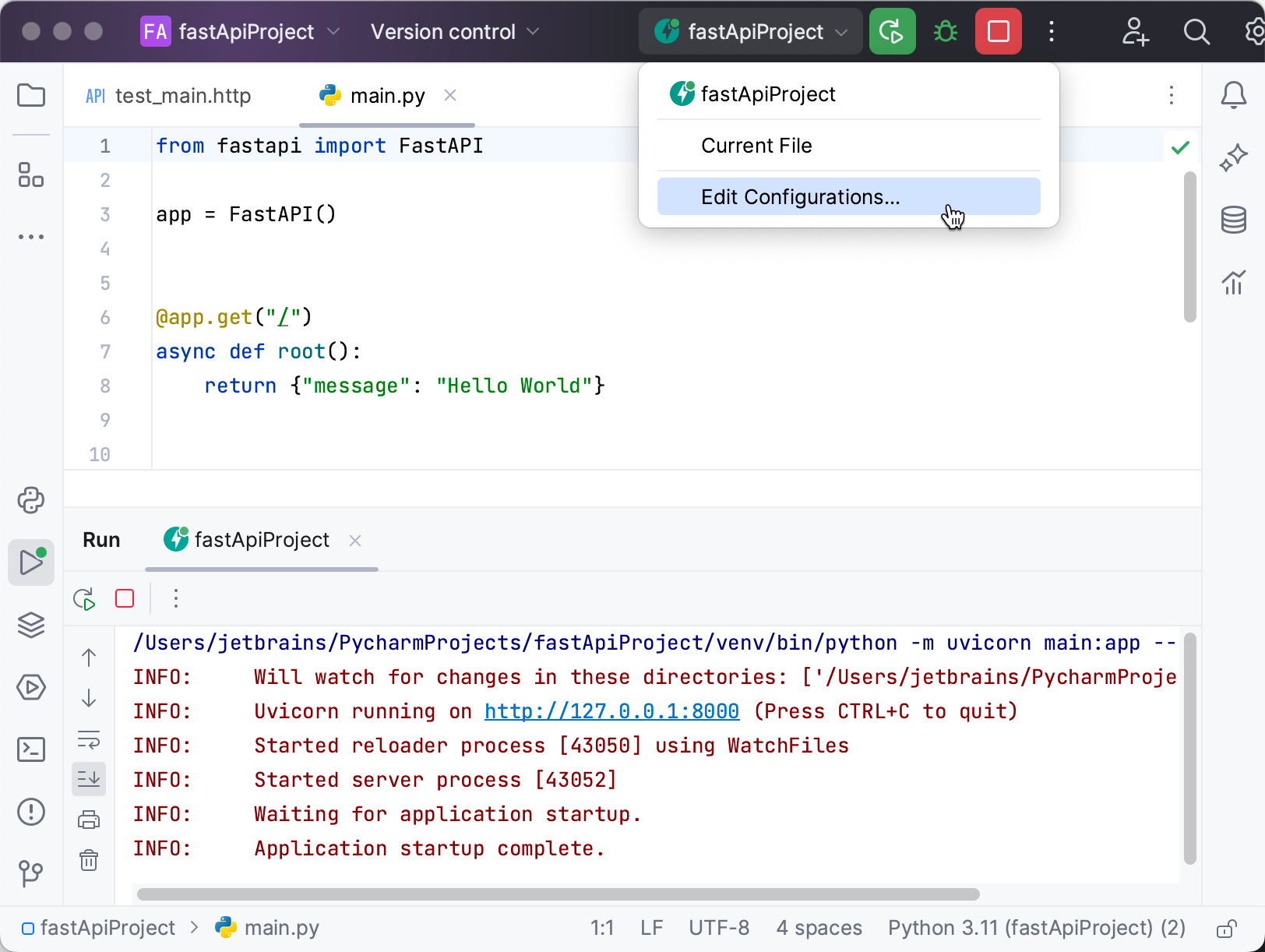The width and height of the screenshot is (1265, 952).
Task: Open the Git version control tool window
Action: 31,873
